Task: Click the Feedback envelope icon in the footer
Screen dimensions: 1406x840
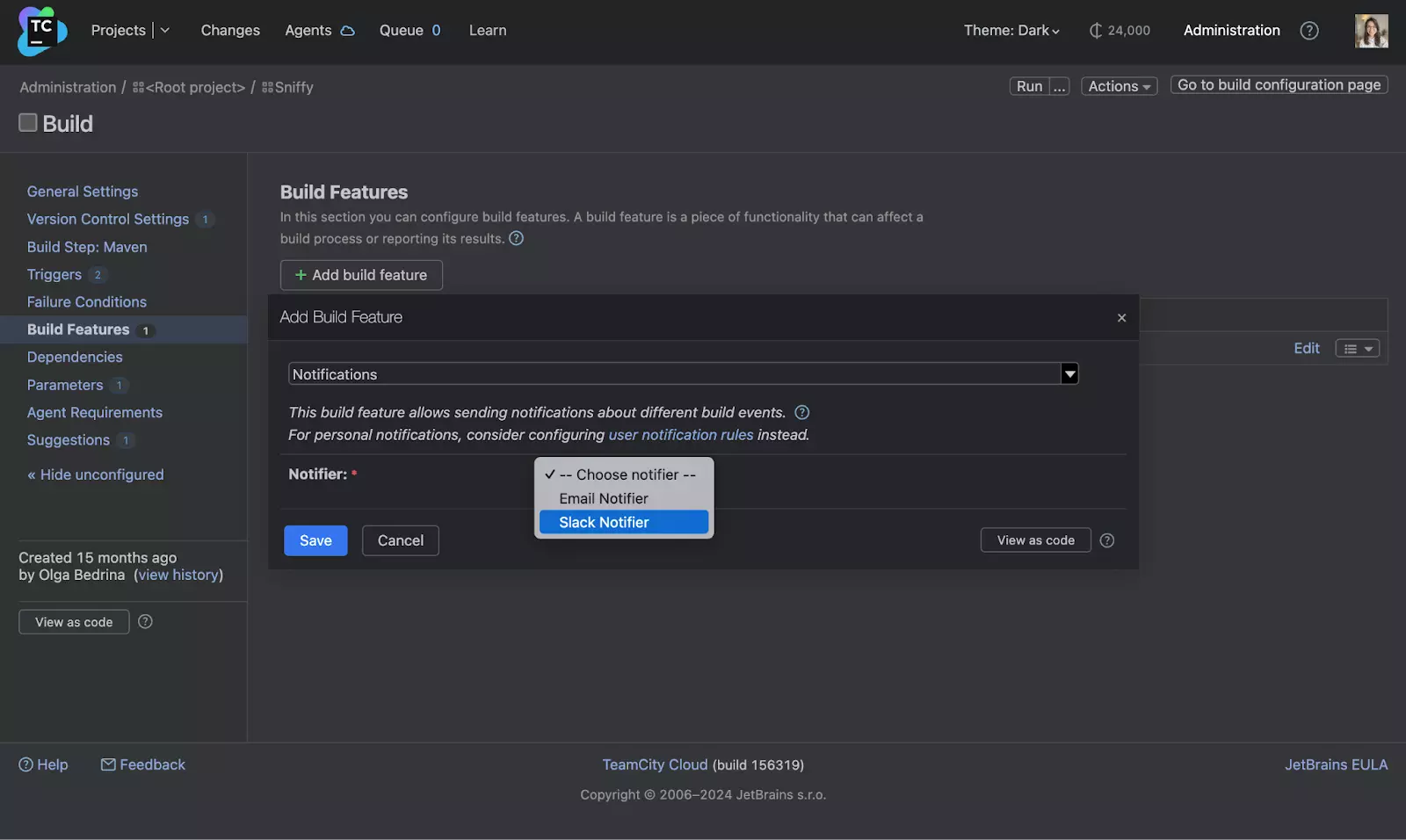Action: [106, 764]
